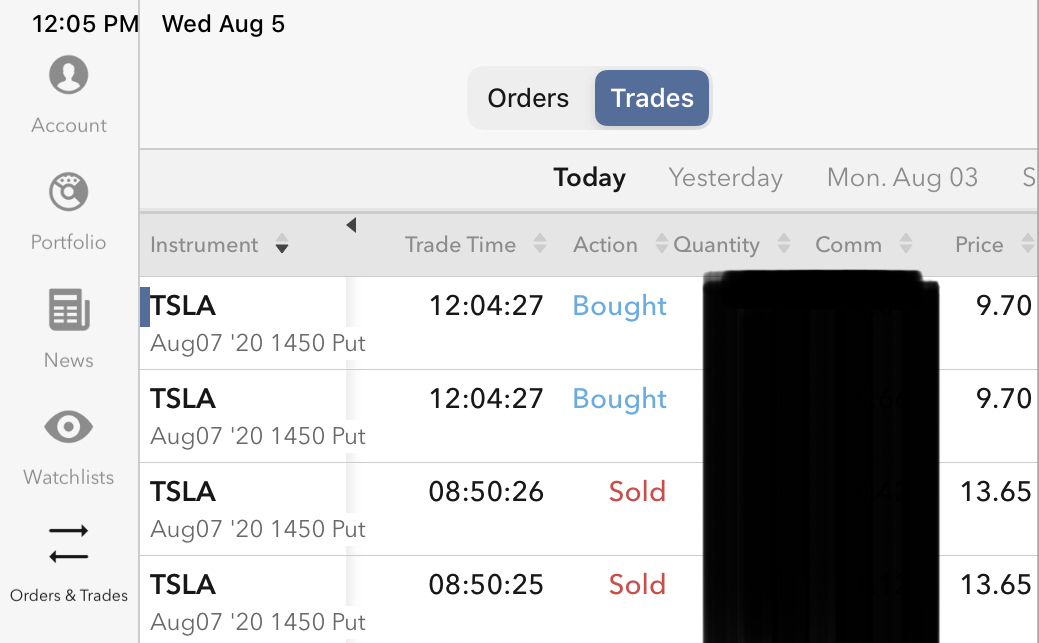Open the Account profile icon
The width and height of the screenshot is (1039, 643).
point(68,76)
